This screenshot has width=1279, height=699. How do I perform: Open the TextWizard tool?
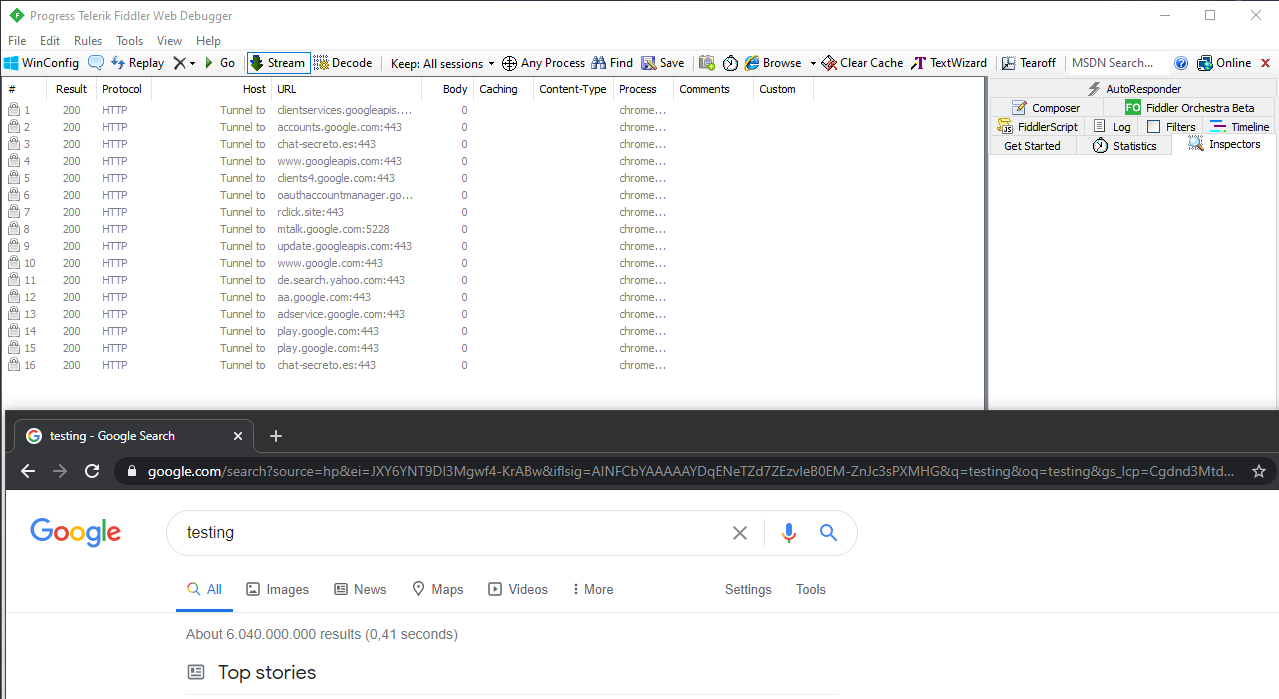pos(949,63)
